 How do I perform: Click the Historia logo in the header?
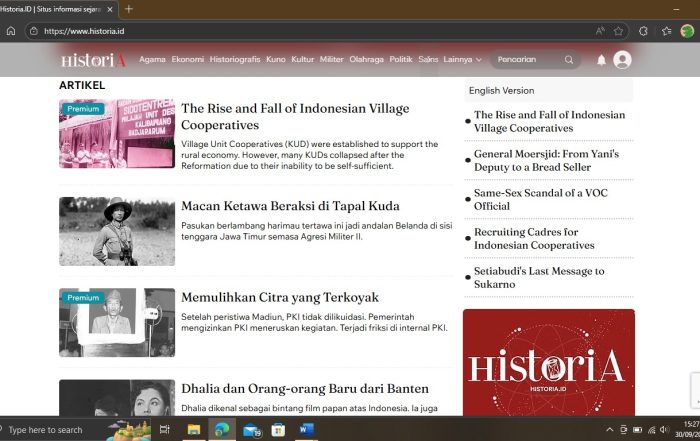click(x=93, y=60)
